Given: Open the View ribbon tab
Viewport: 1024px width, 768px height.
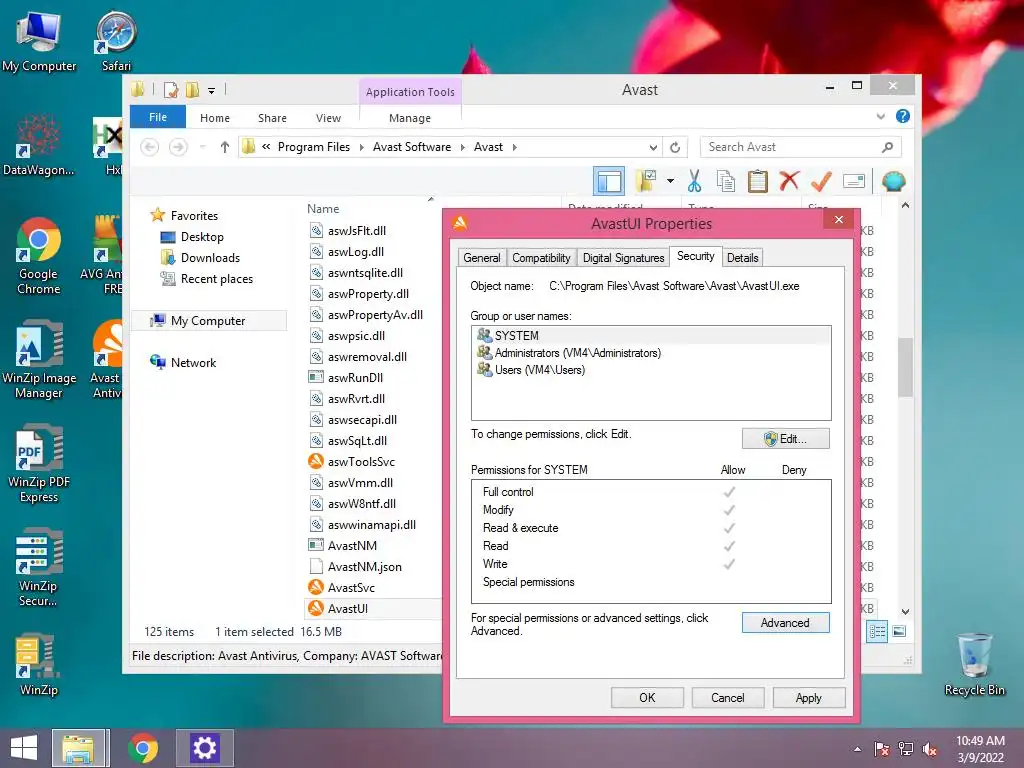Looking at the screenshot, I should click(x=328, y=118).
